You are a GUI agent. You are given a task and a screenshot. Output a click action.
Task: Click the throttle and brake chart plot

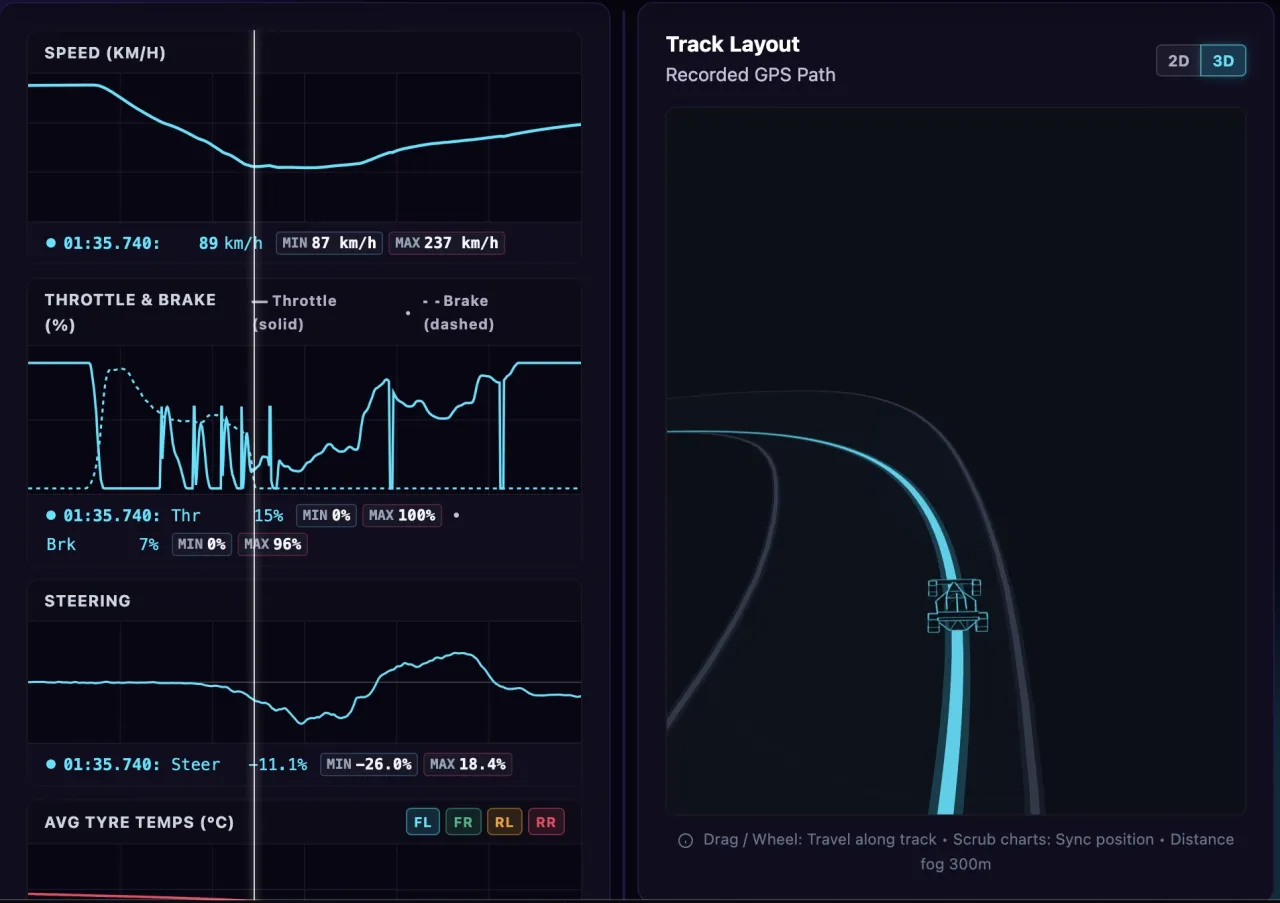(x=304, y=420)
